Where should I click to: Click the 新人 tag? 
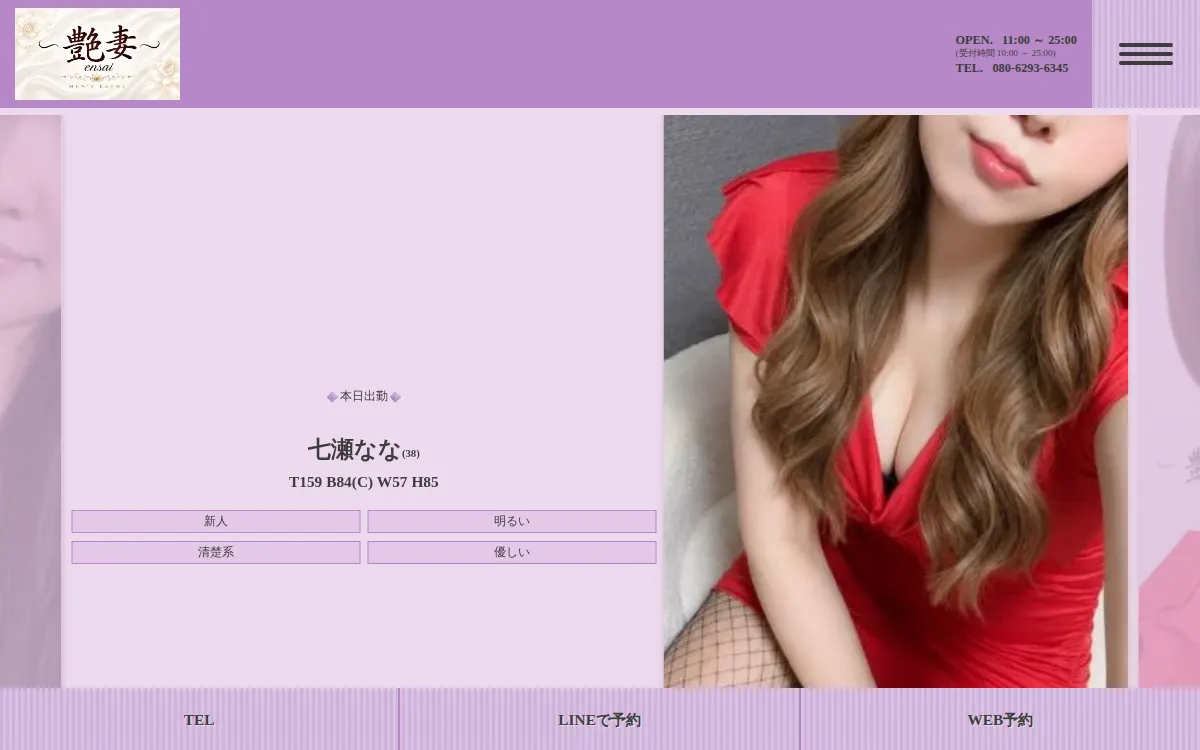point(216,522)
